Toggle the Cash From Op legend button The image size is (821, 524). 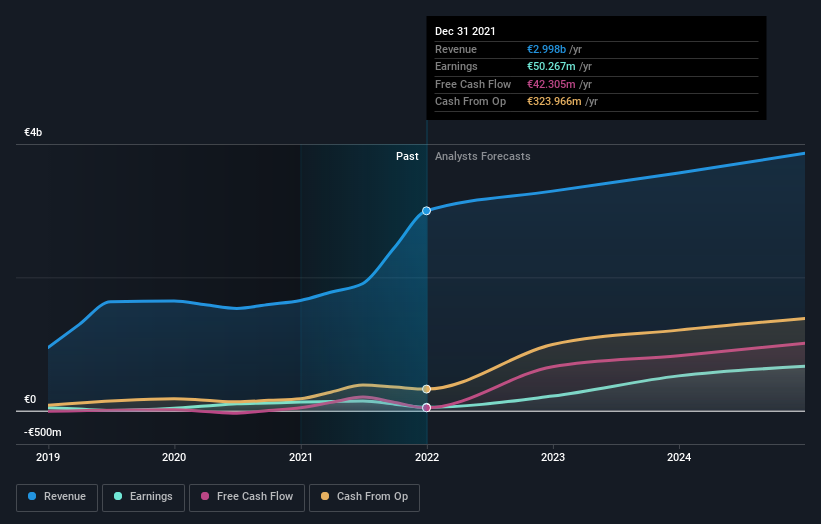pos(364,497)
